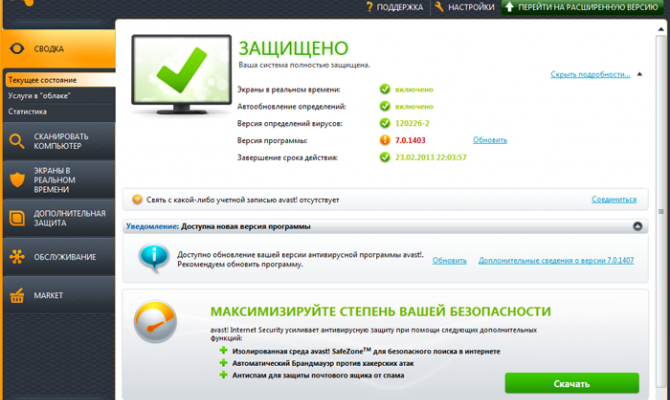This screenshot has height=400, width=670.
Task: Click Максимизируйте степень вашей безопасности heading
Action: [380, 312]
